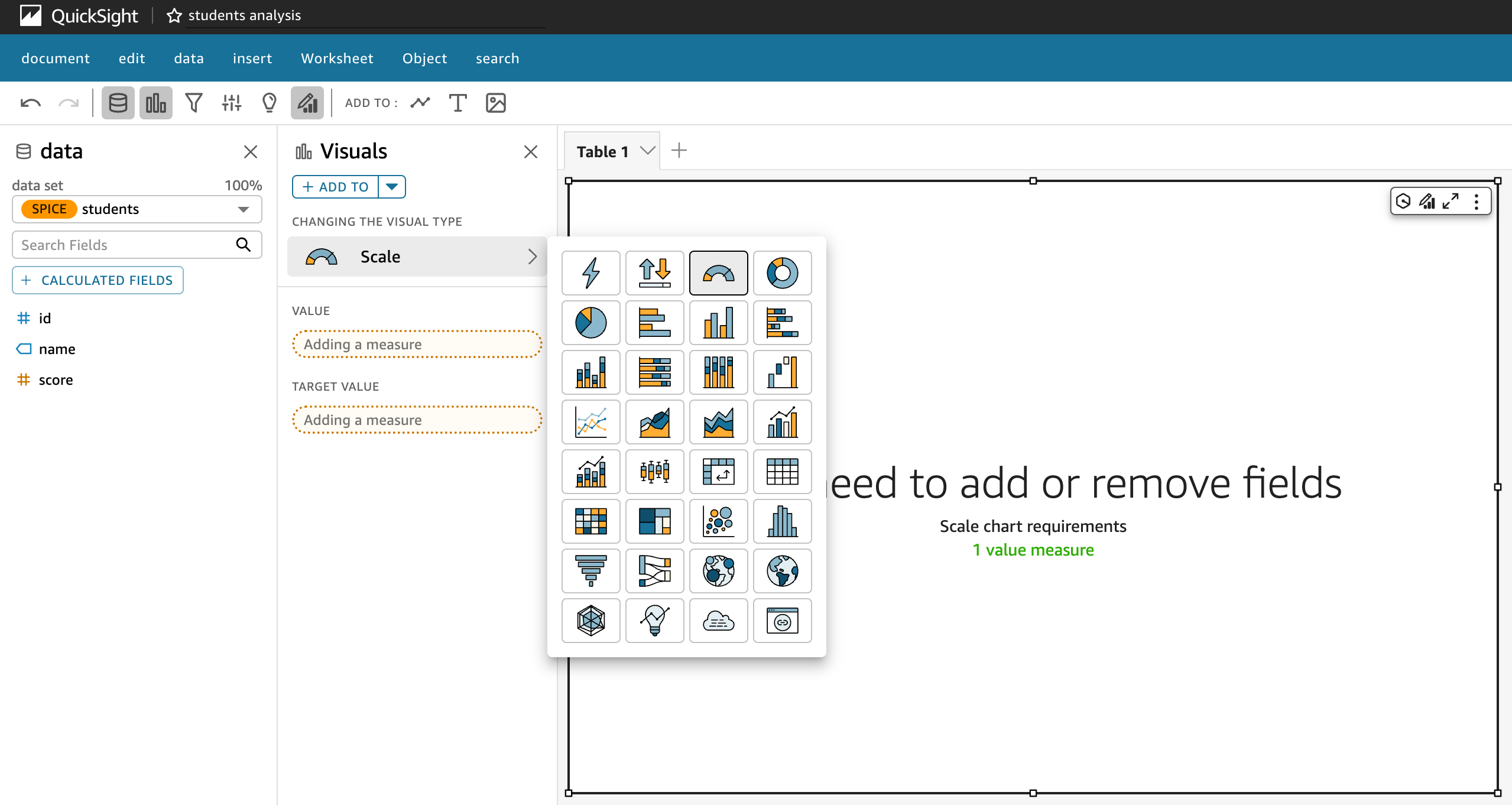The image size is (1512, 805).
Task: Select the bar chart visual type
Action: tap(717, 323)
